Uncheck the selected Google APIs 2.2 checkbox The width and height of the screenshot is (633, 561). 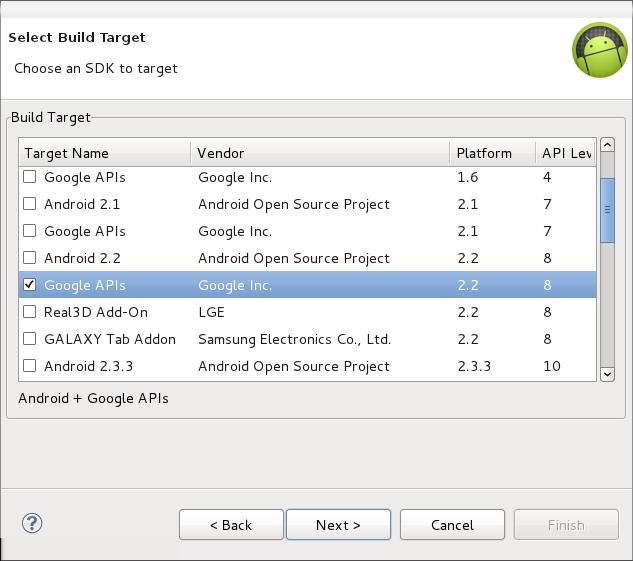(29, 285)
